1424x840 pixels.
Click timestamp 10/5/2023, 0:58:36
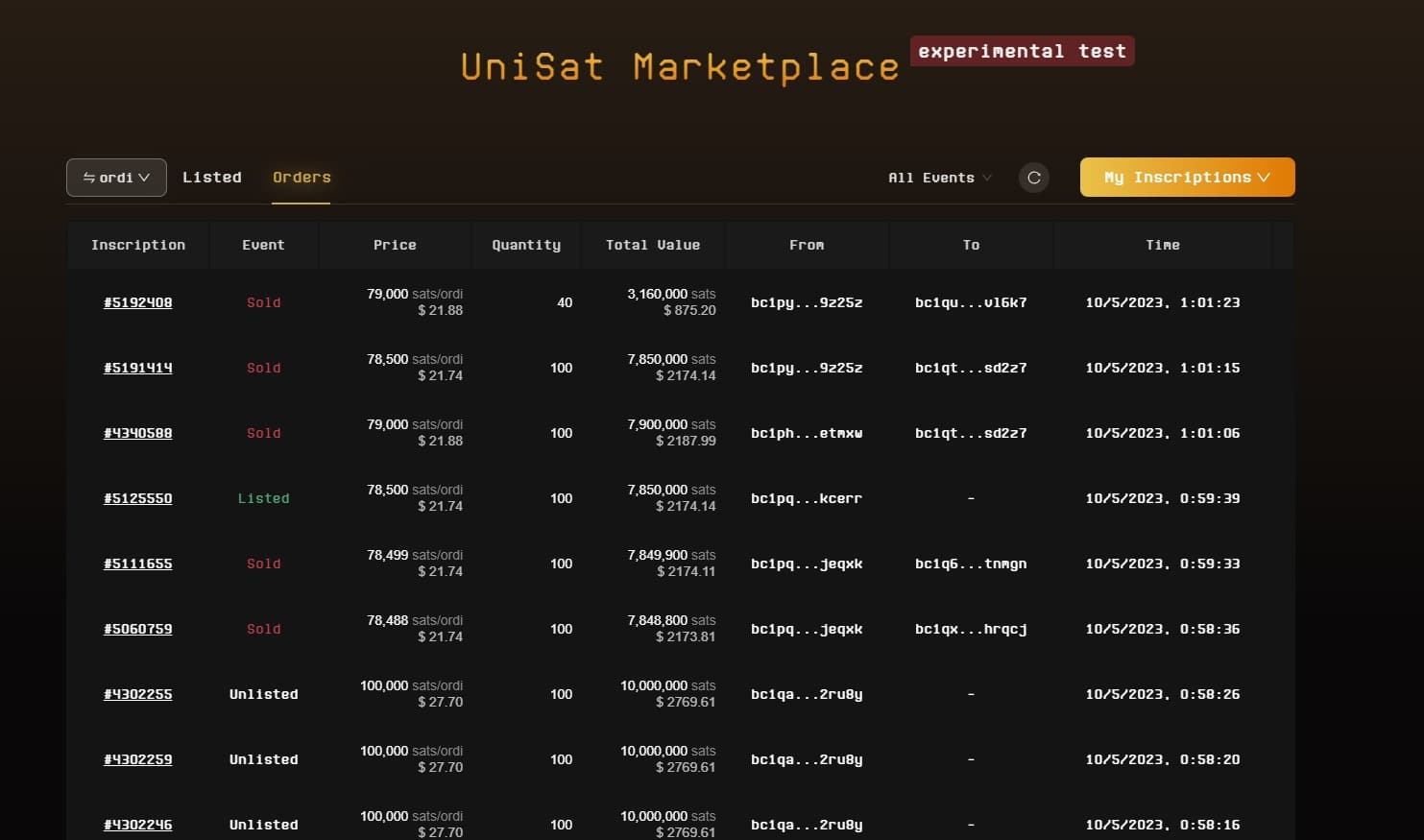coord(1163,629)
